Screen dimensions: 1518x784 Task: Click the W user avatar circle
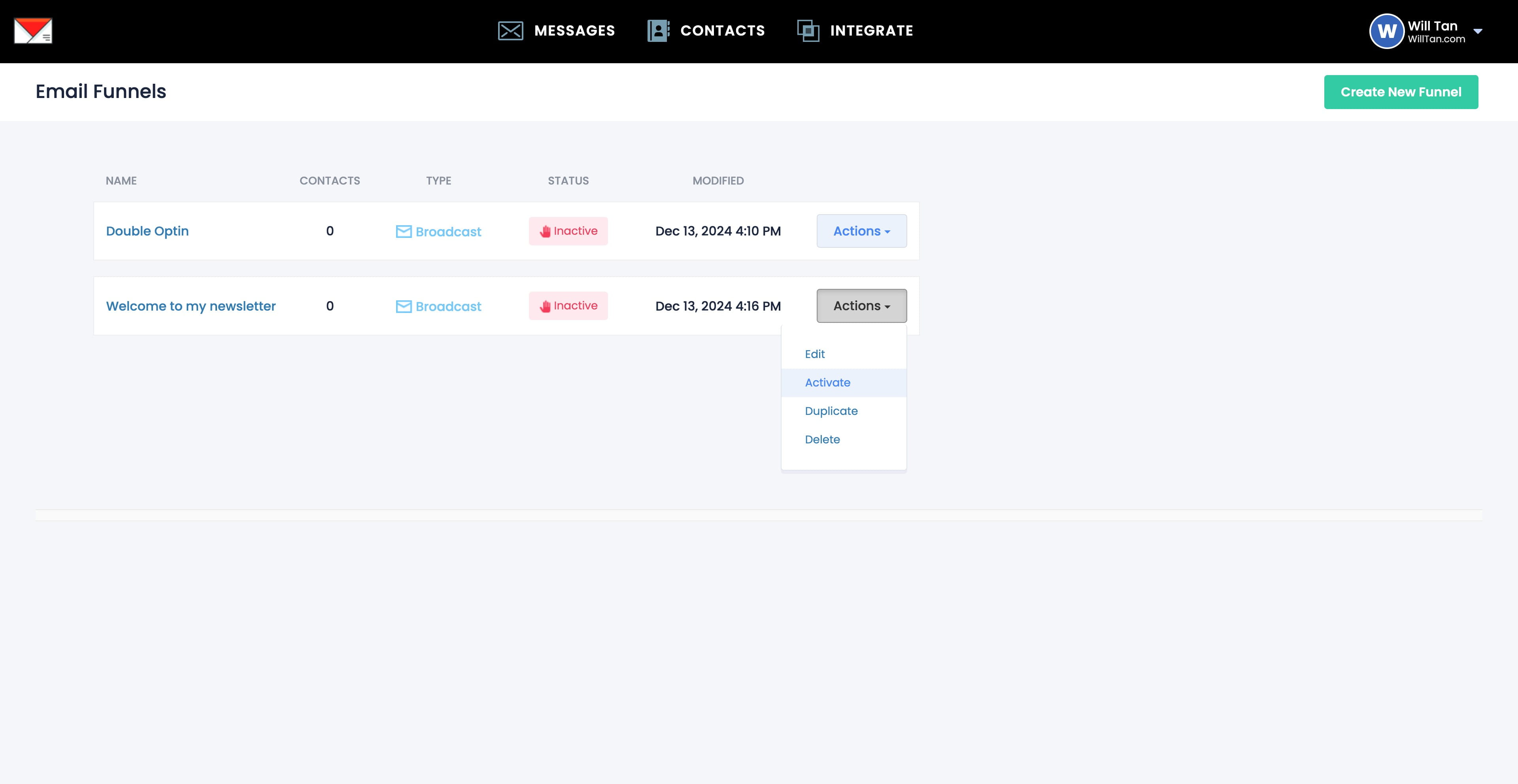pos(1387,31)
